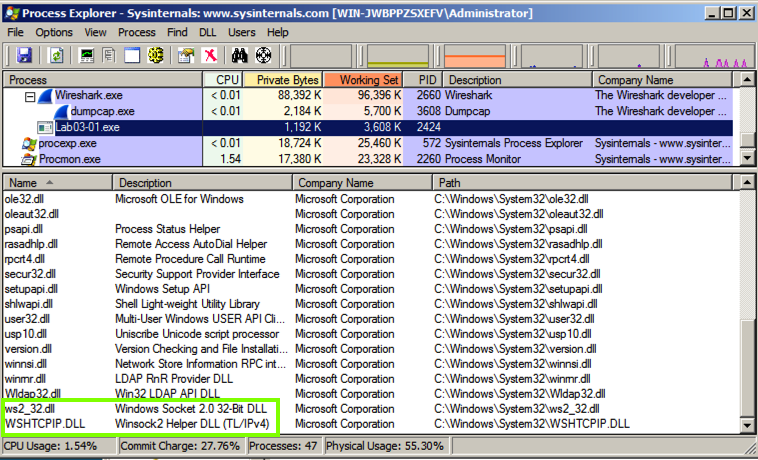The image size is (758, 460).
Task: Click the Refresh Now toolbar icon
Action: [56, 55]
